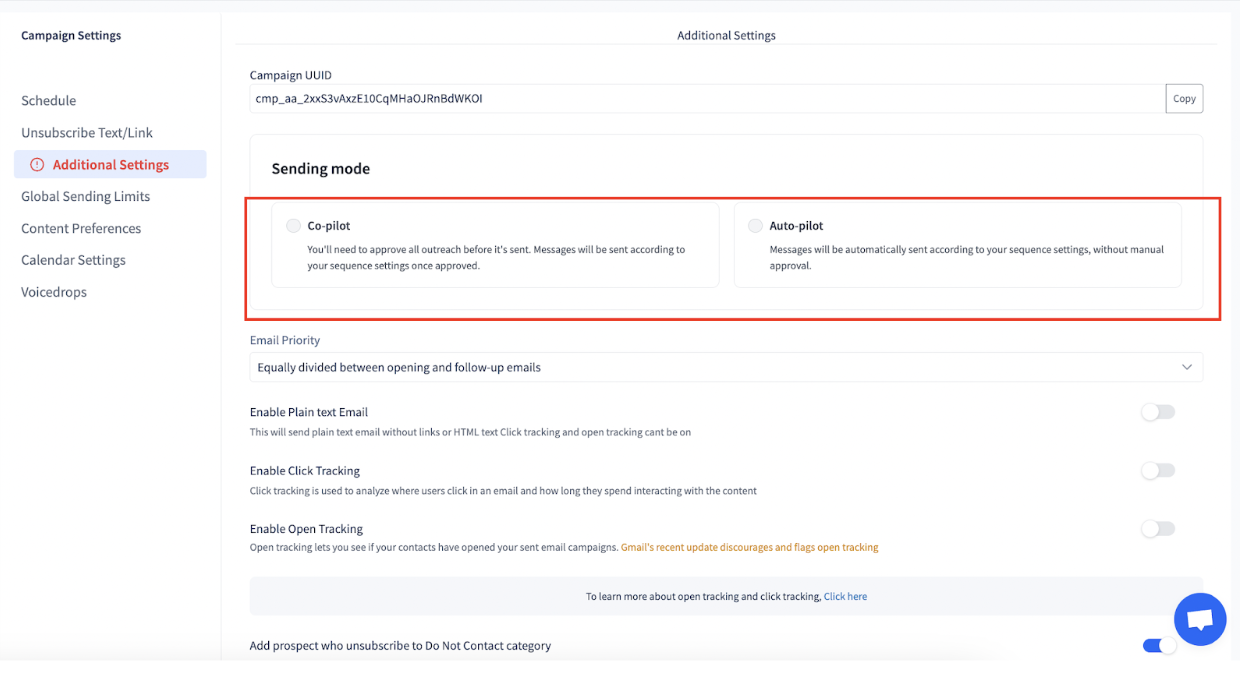Expand the Email Priority dropdown

726,367
